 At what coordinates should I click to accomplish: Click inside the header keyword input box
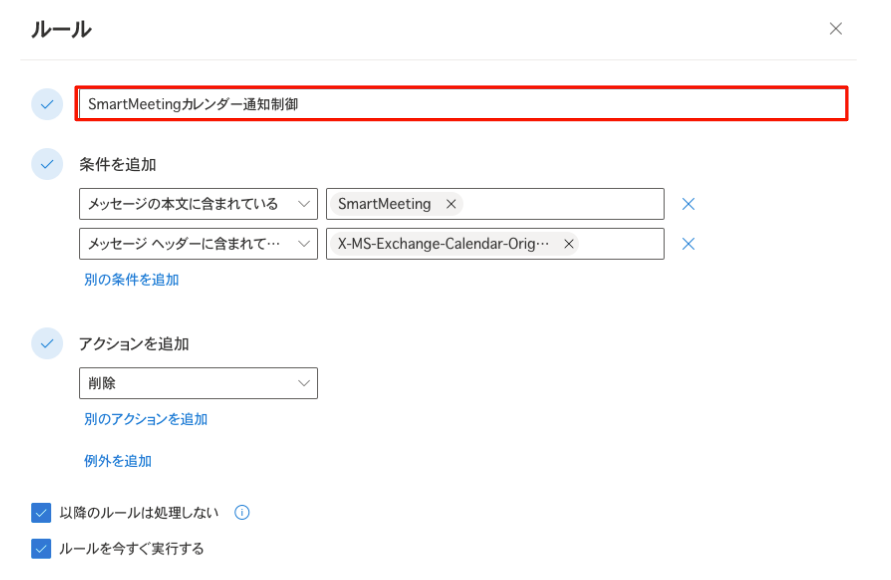click(621, 244)
